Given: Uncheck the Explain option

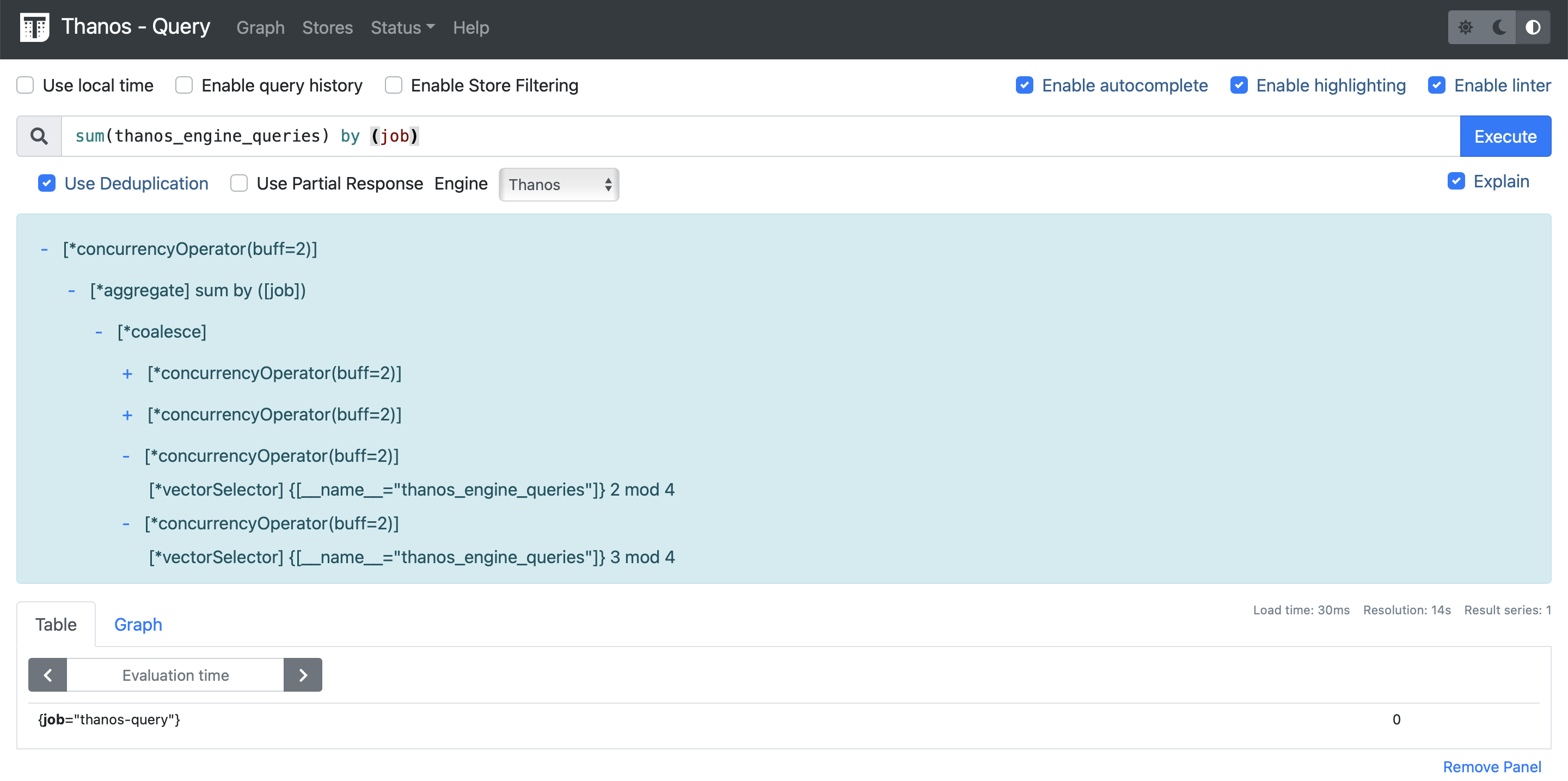Looking at the screenshot, I should [1455, 181].
